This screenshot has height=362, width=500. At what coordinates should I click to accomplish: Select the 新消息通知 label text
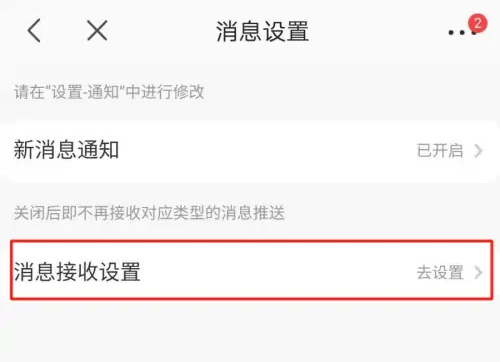66,150
